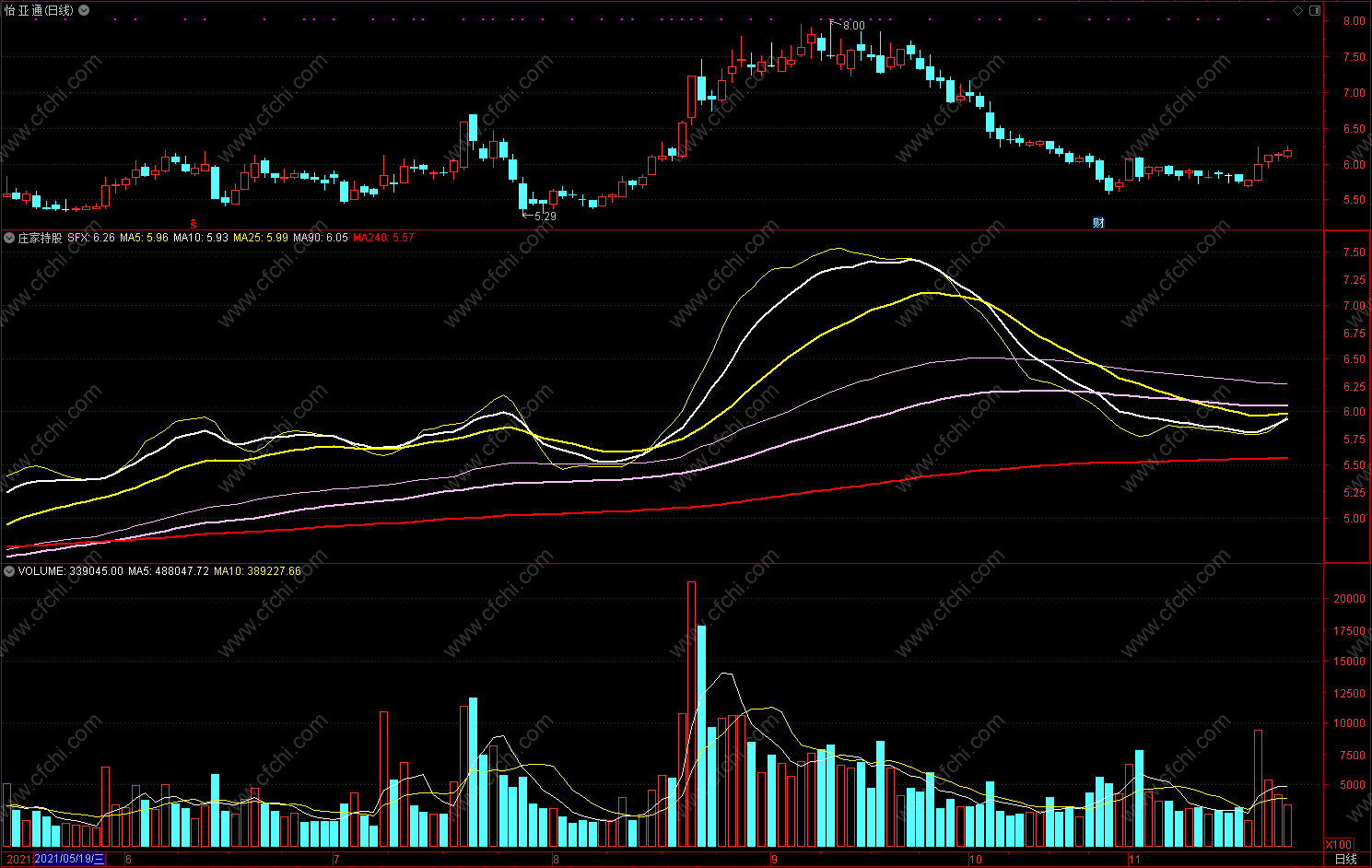The width and height of the screenshot is (1372, 868).
Task: Click the blue 财 financial marker
Action: point(1098,223)
